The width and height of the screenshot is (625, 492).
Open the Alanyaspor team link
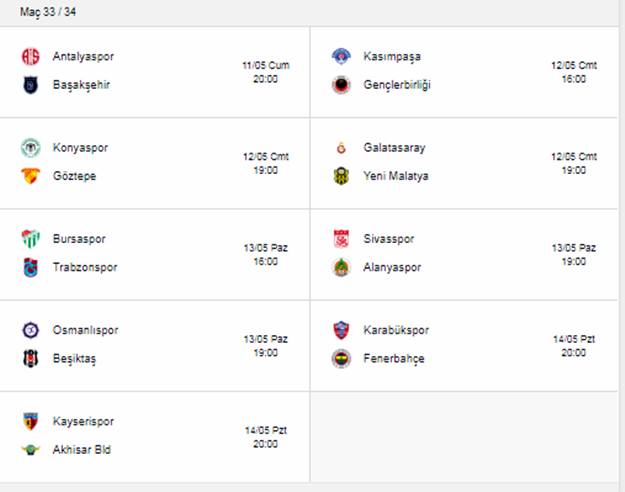click(393, 267)
